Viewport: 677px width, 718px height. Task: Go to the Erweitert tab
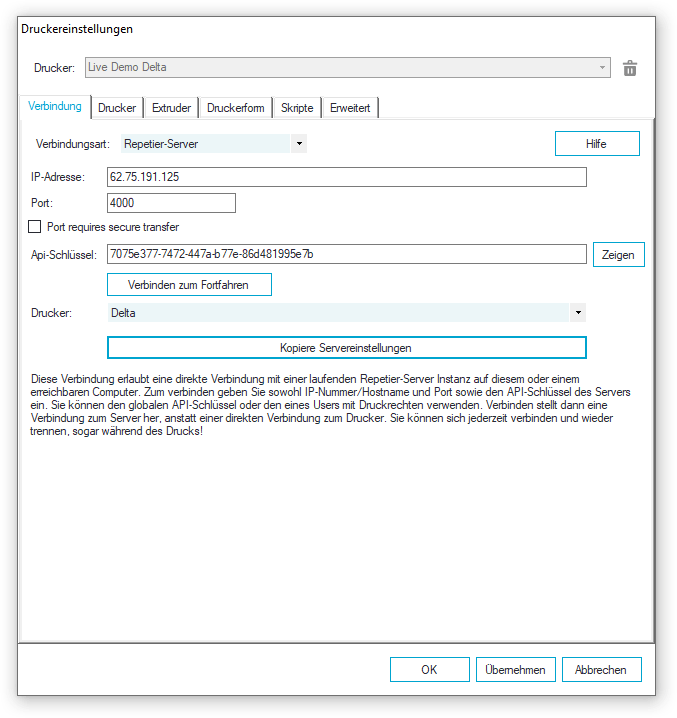pyautogui.click(x=350, y=108)
